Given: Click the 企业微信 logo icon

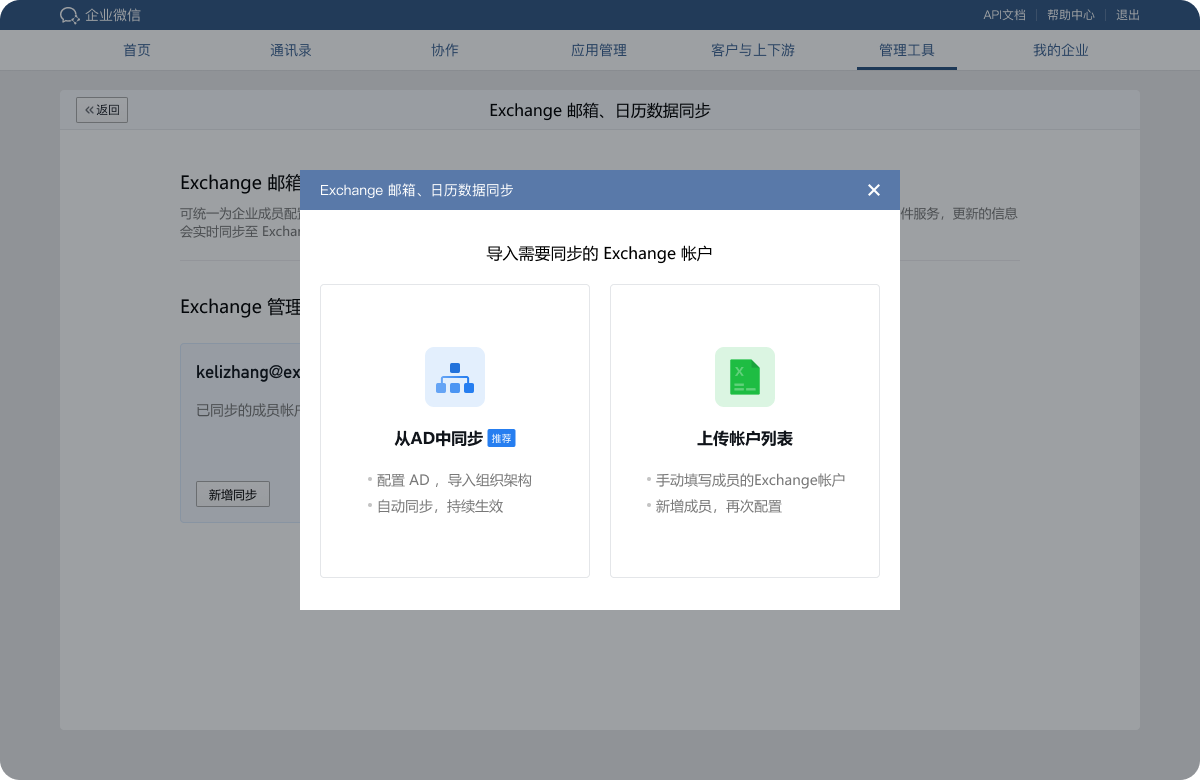Looking at the screenshot, I should point(69,15).
